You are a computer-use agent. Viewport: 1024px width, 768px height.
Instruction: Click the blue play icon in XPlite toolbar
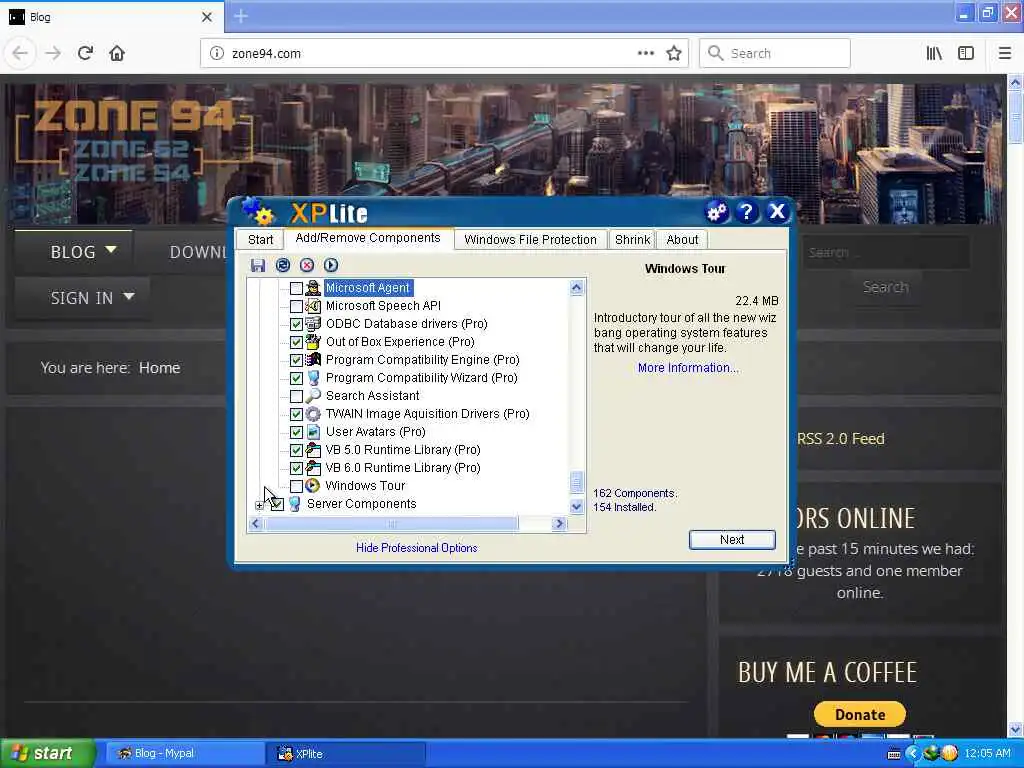(x=331, y=265)
